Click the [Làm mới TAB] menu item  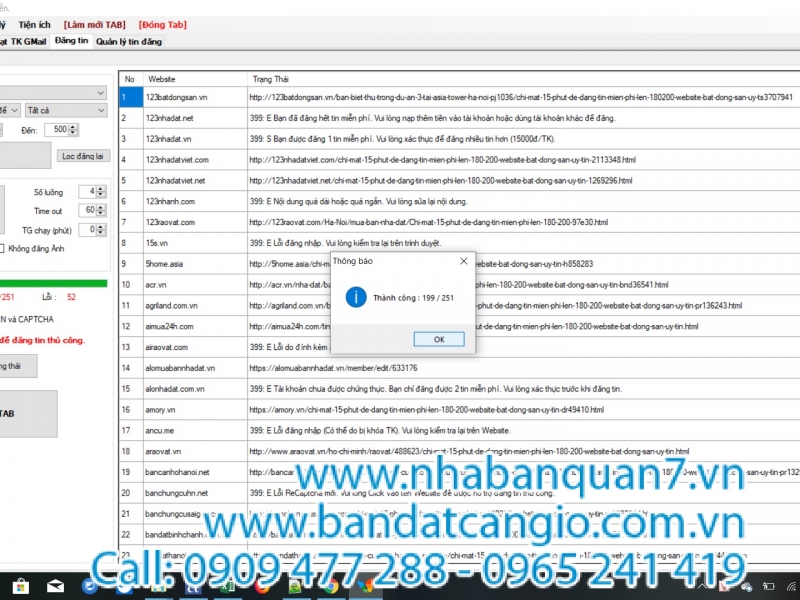[x=96, y=23]
